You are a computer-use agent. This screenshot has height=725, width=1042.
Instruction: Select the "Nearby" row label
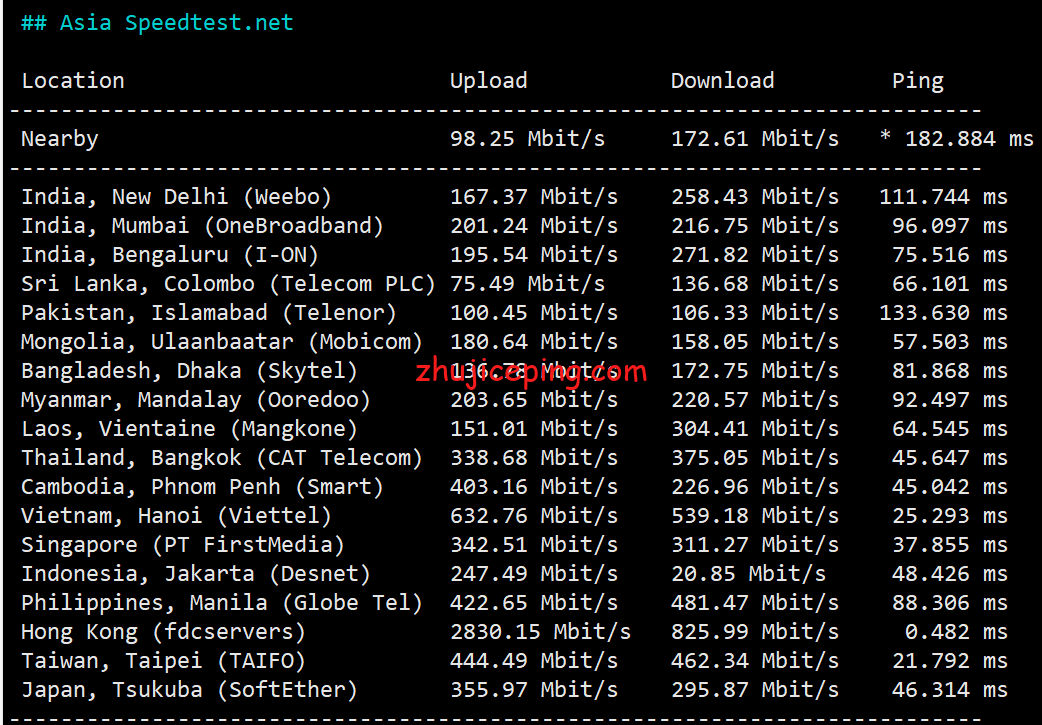point(60,139)
